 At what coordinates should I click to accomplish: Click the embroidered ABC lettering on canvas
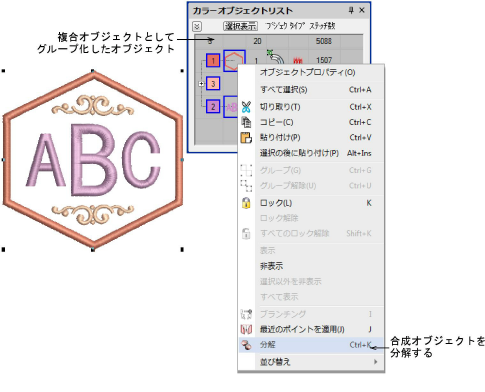pyautogui.click(x=93, y=160)
